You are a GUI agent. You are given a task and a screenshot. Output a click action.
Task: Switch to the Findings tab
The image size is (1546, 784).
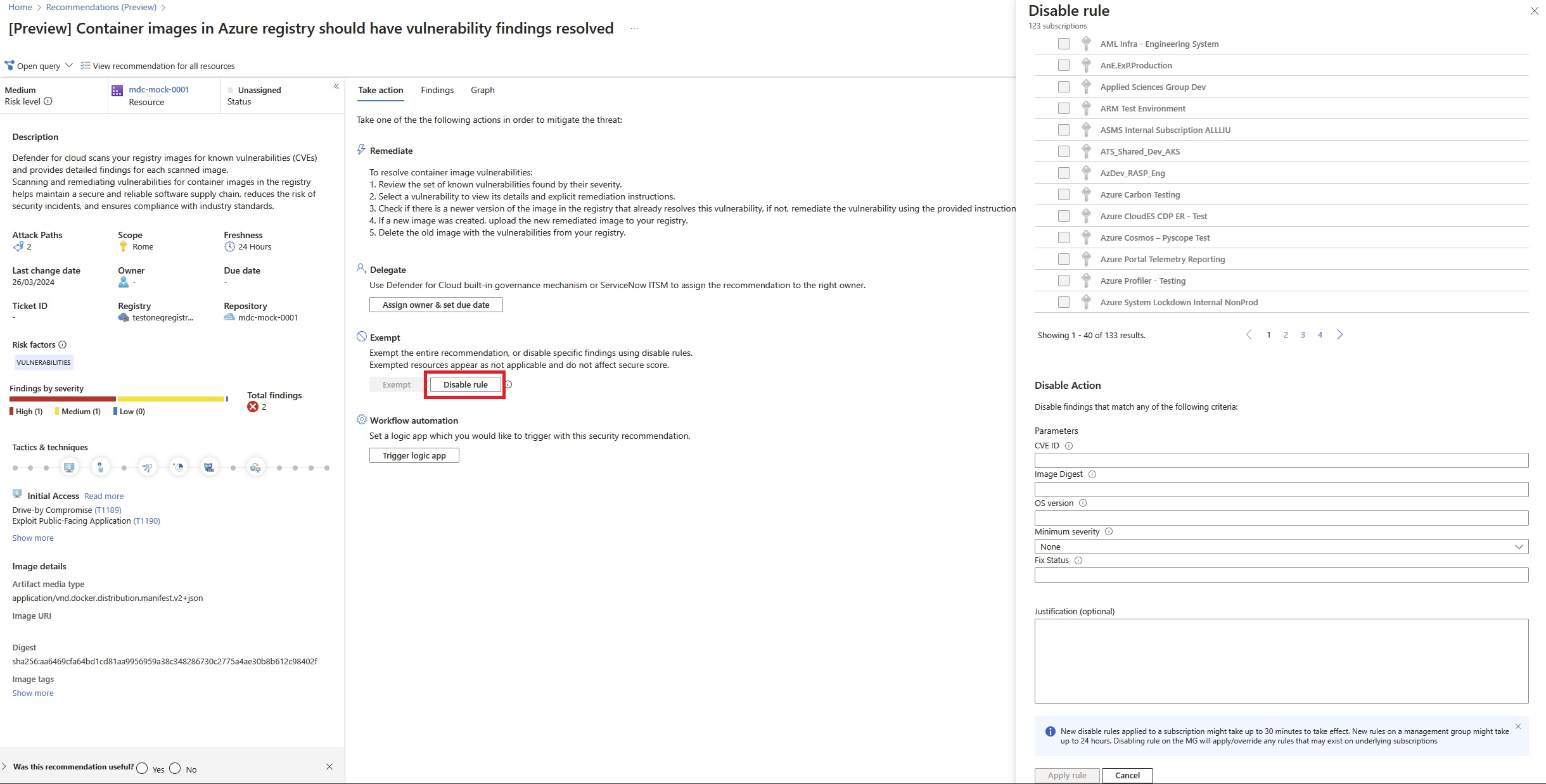pos(437,90)
